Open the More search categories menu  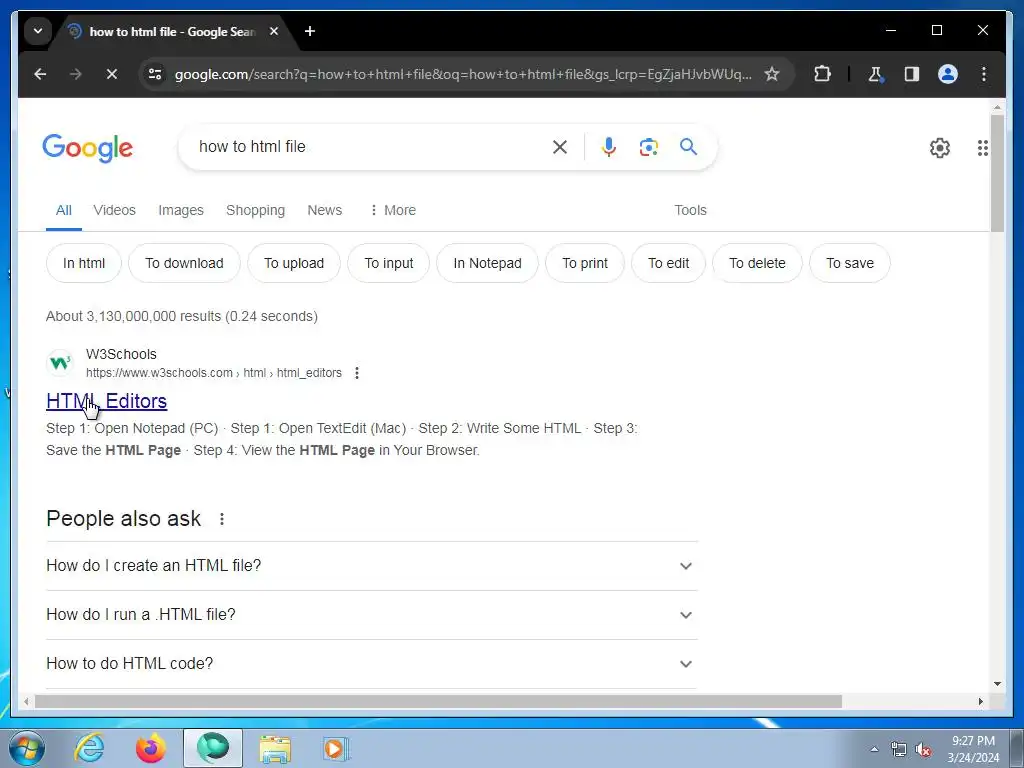coord(392,210)
